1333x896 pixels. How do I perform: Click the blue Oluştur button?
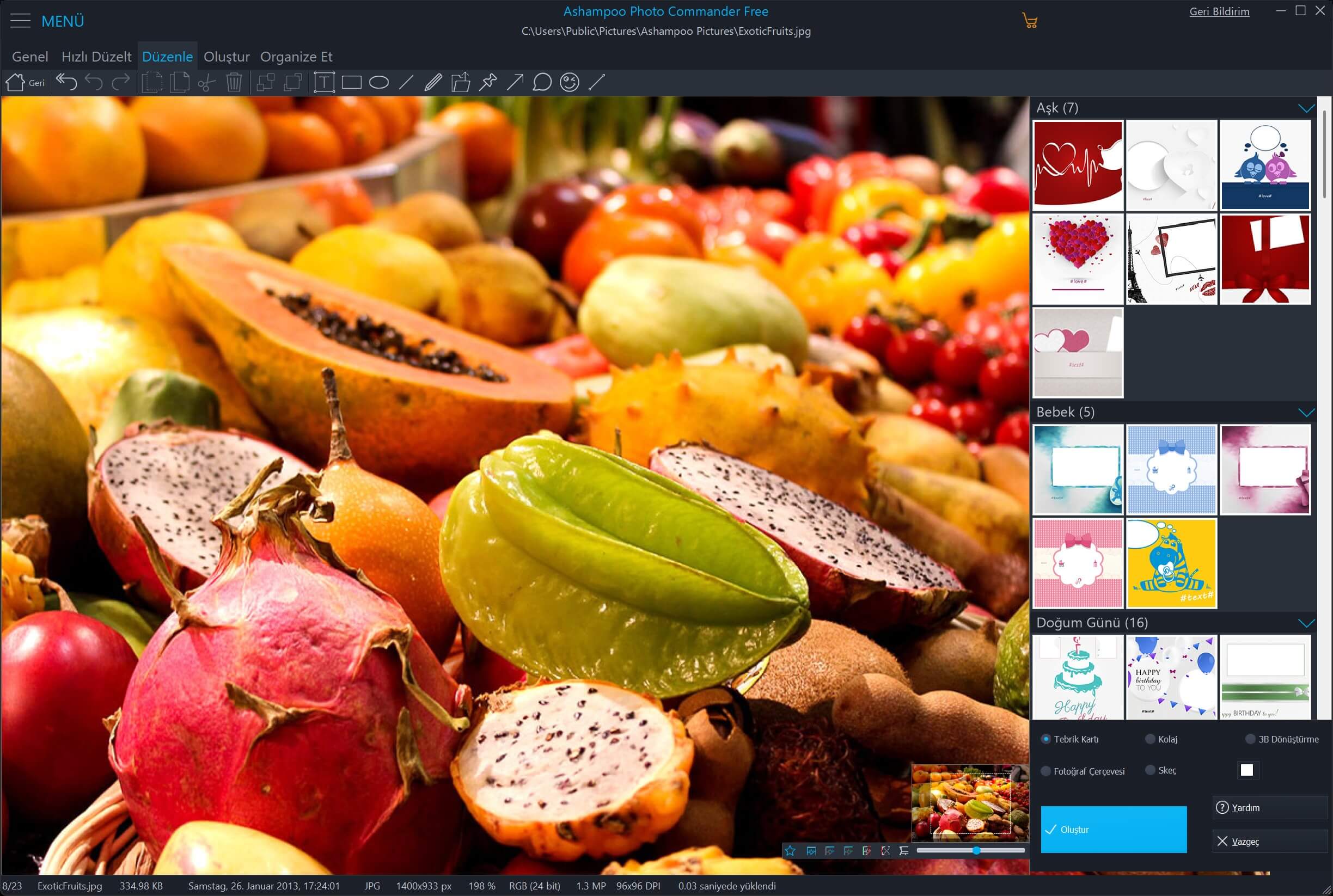[x=1113, y=829]
